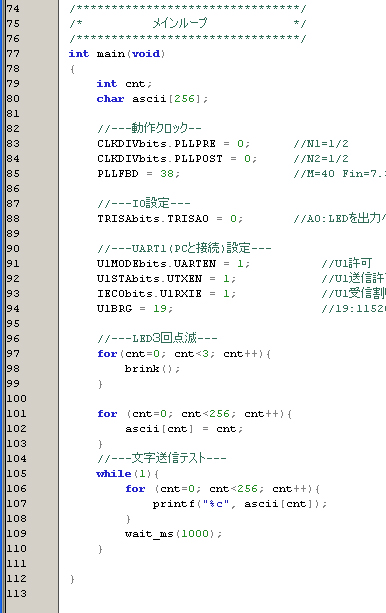Click the '//---IO設定---' comment

144,203
